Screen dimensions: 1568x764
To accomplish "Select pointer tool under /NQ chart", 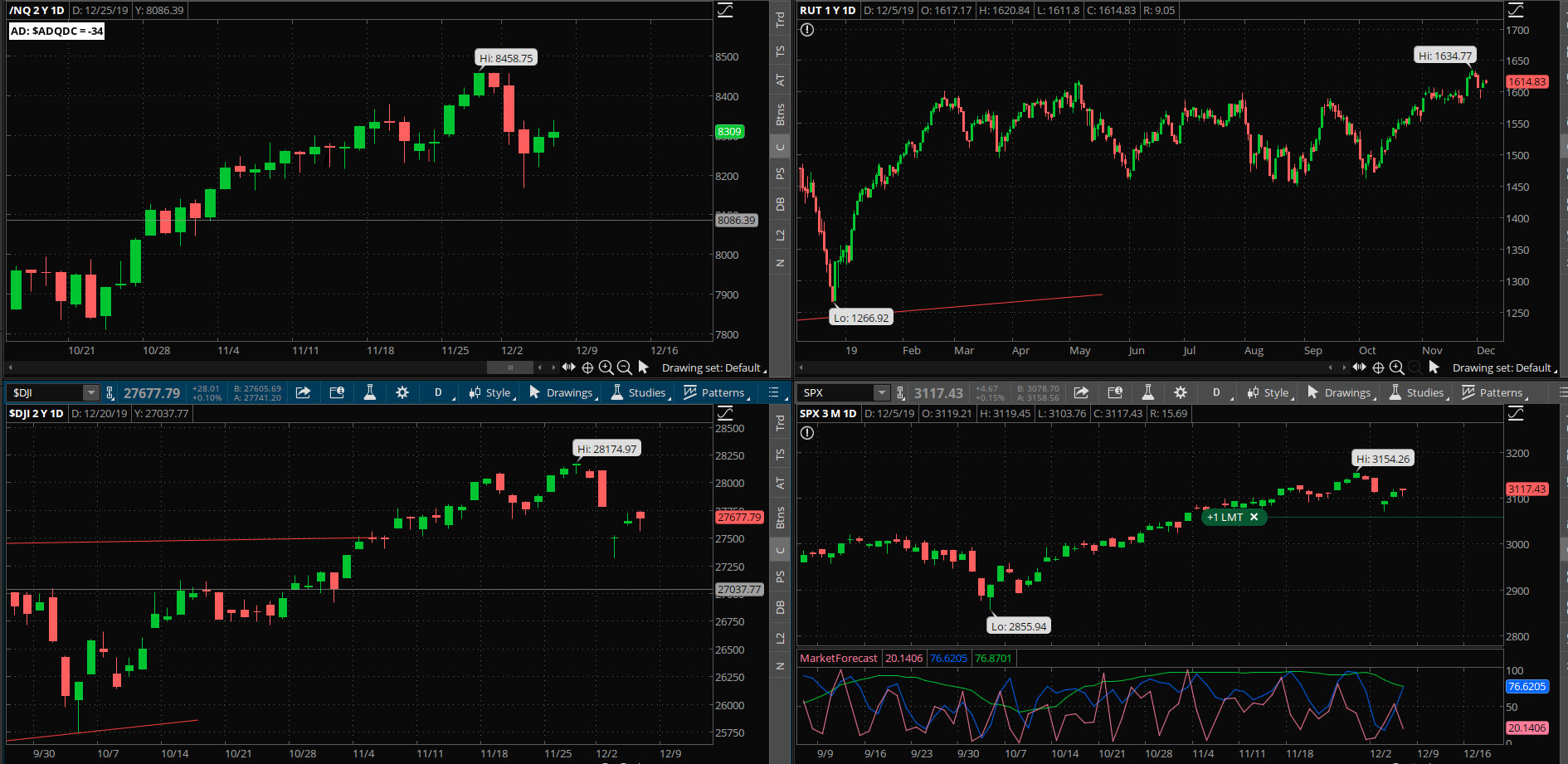I will (643, 367).
